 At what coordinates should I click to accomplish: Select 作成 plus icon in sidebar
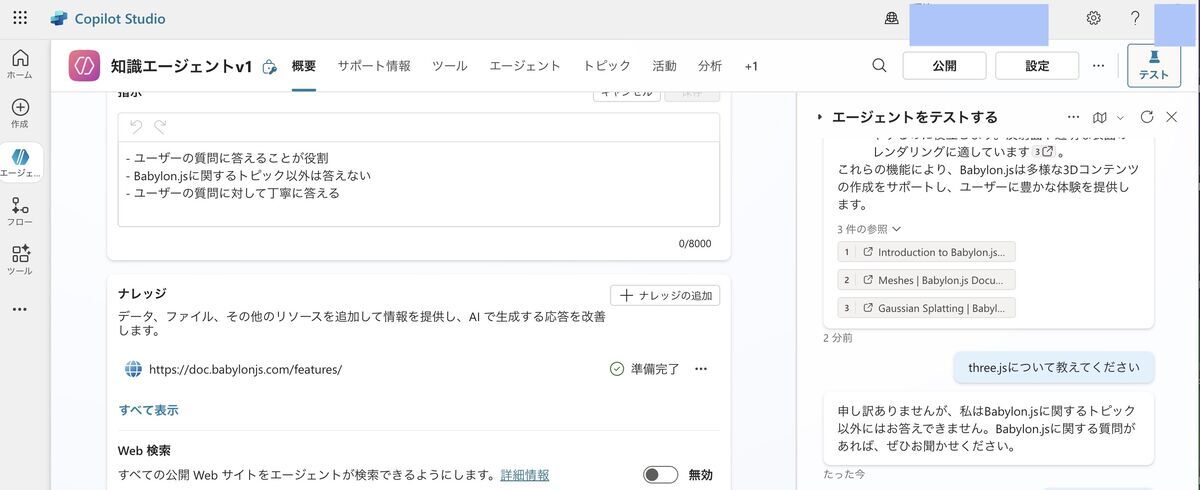point(20,113)
